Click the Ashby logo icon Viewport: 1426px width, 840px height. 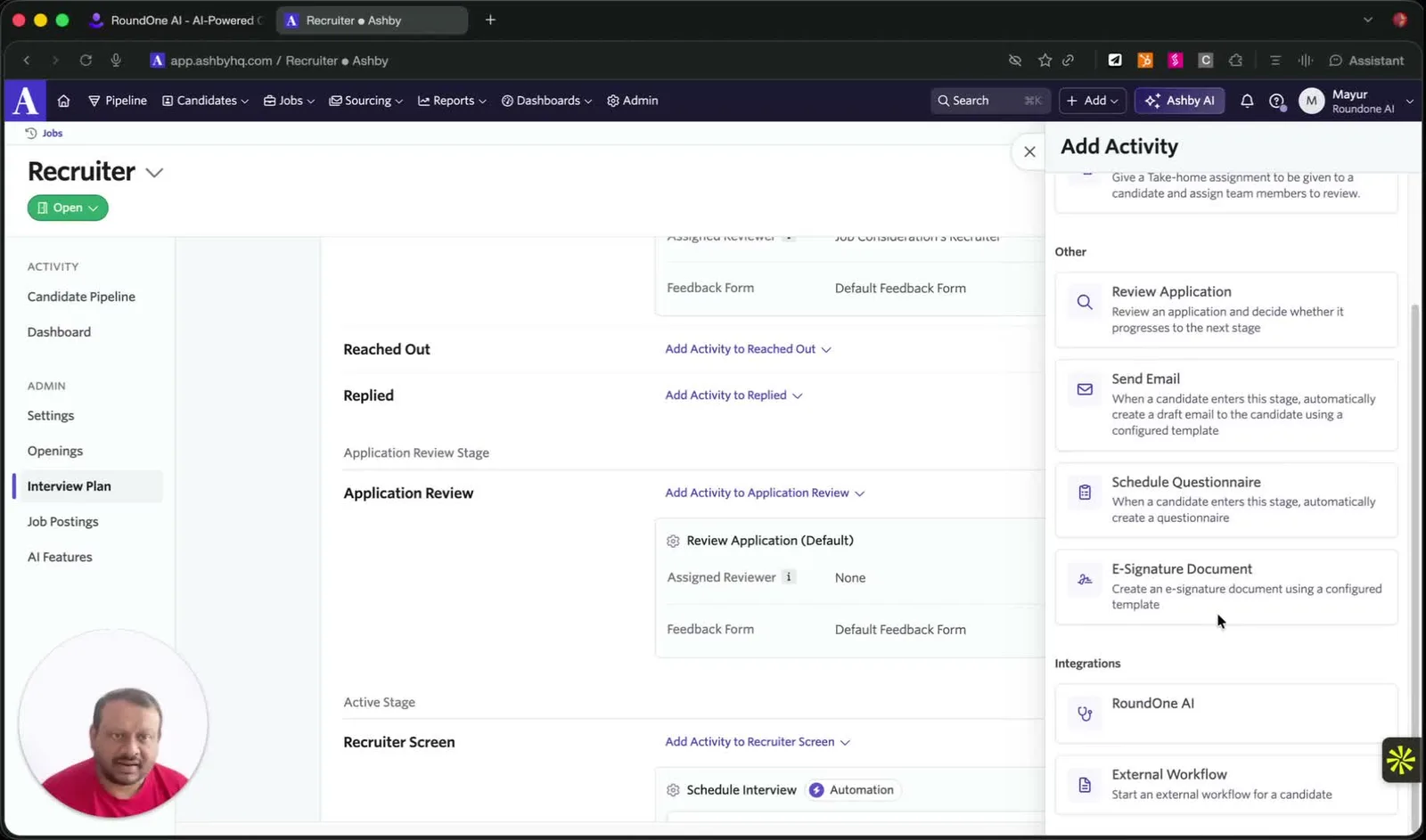25,101
